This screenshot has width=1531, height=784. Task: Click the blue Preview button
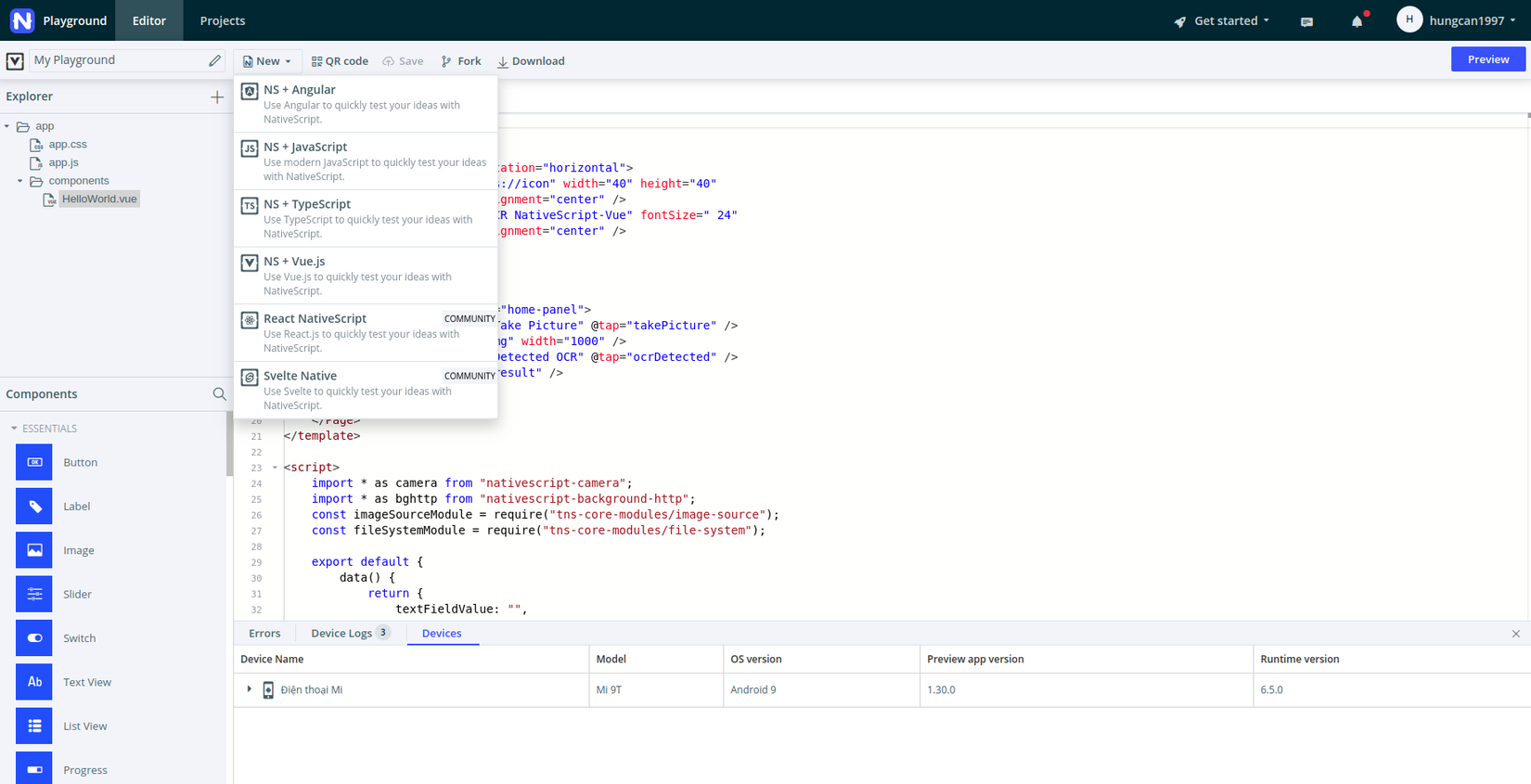tap(1487, 59)
